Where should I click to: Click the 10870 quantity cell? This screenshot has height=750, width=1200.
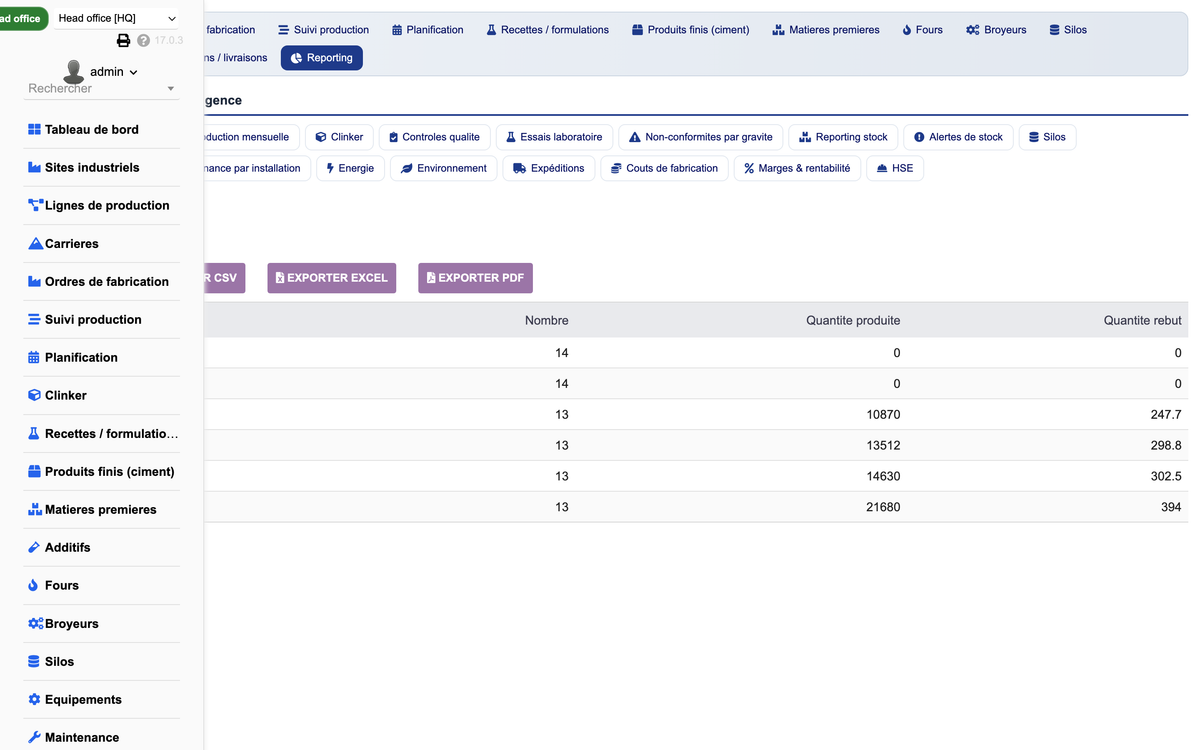883,414
